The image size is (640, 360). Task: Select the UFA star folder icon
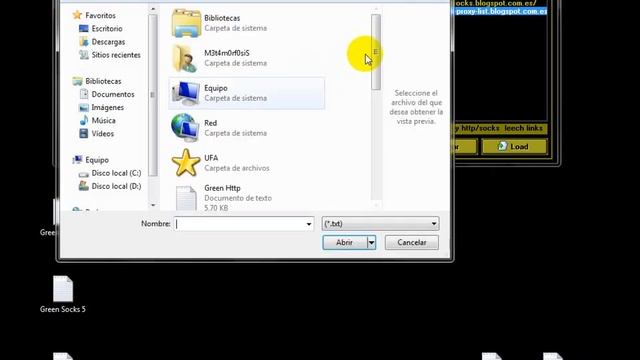pyautogui.click(x=186, y=163)
